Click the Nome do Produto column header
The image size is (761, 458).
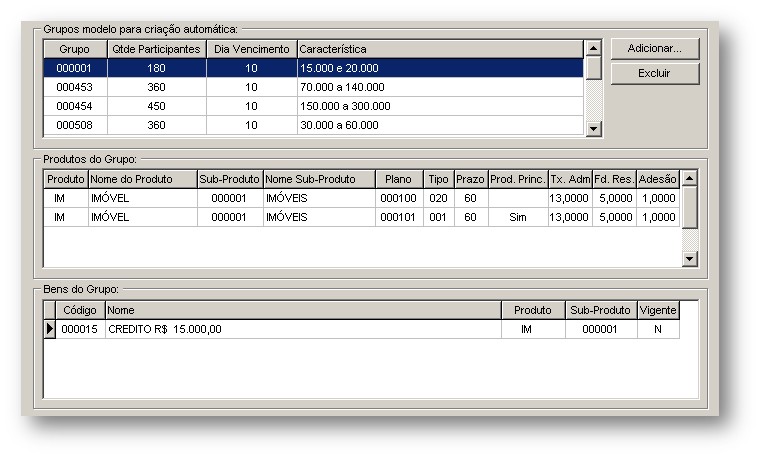coord(143,179)
